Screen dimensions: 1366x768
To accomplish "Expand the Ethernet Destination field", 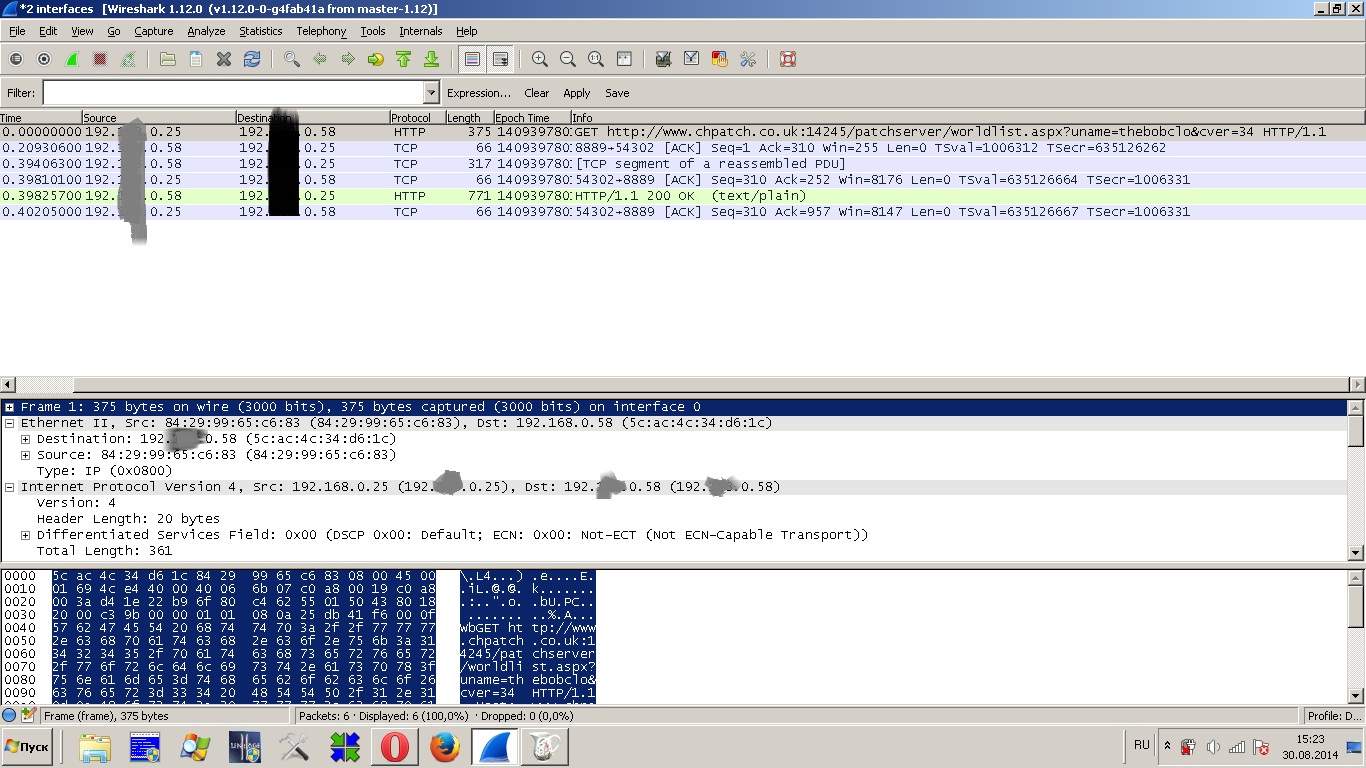I will pos(25,439).
